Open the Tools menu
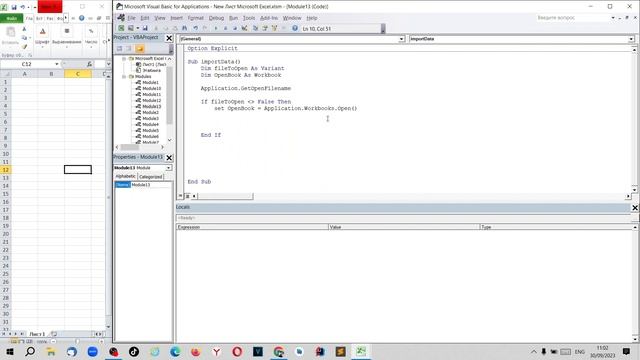The height and width of the screenshot is (360, 640). tap(249, 18)
